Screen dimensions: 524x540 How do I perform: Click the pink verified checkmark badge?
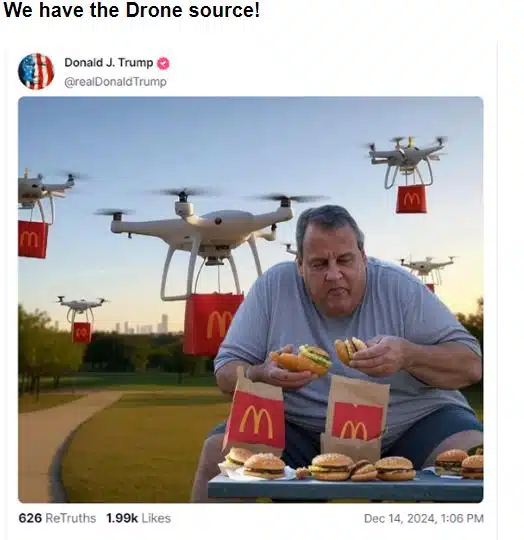[x=163, y=63]
